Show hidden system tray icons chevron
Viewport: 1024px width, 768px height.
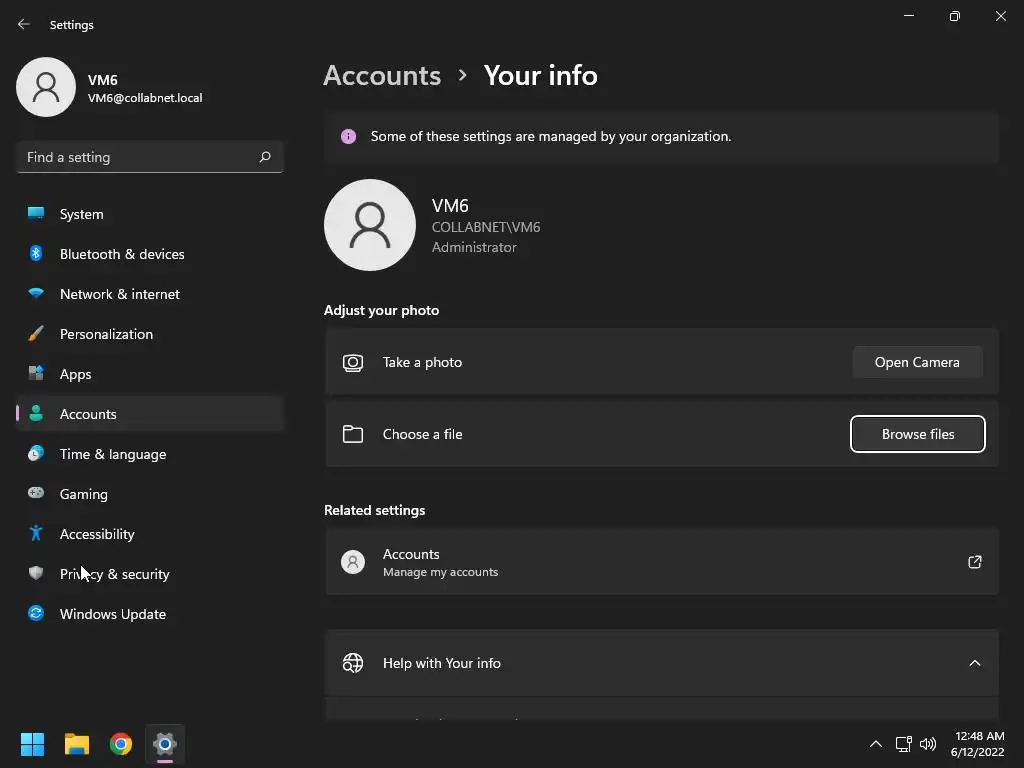click(875, 744)
